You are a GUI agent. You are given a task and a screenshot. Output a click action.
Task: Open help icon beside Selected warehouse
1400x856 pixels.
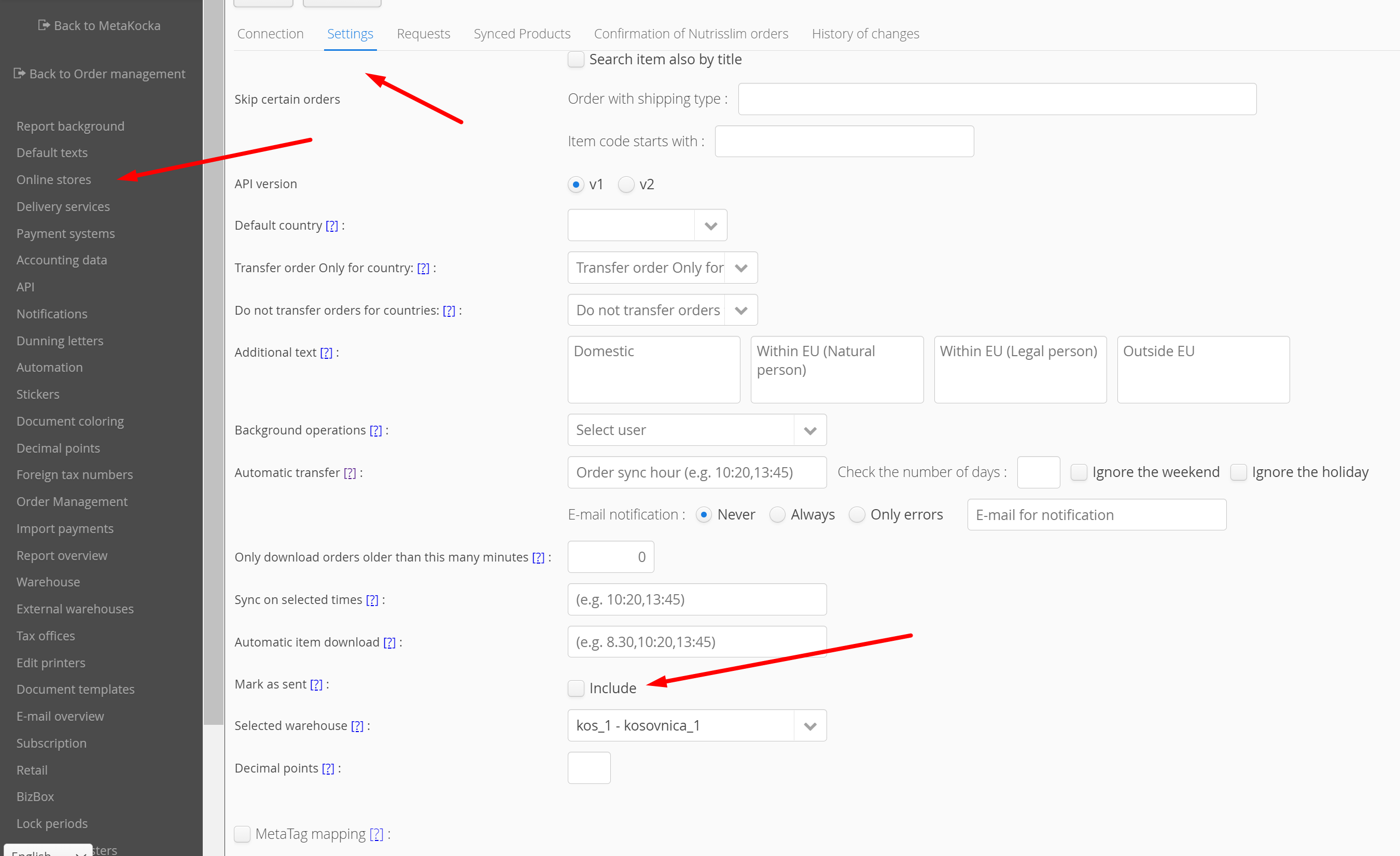(x=357, y=725)
